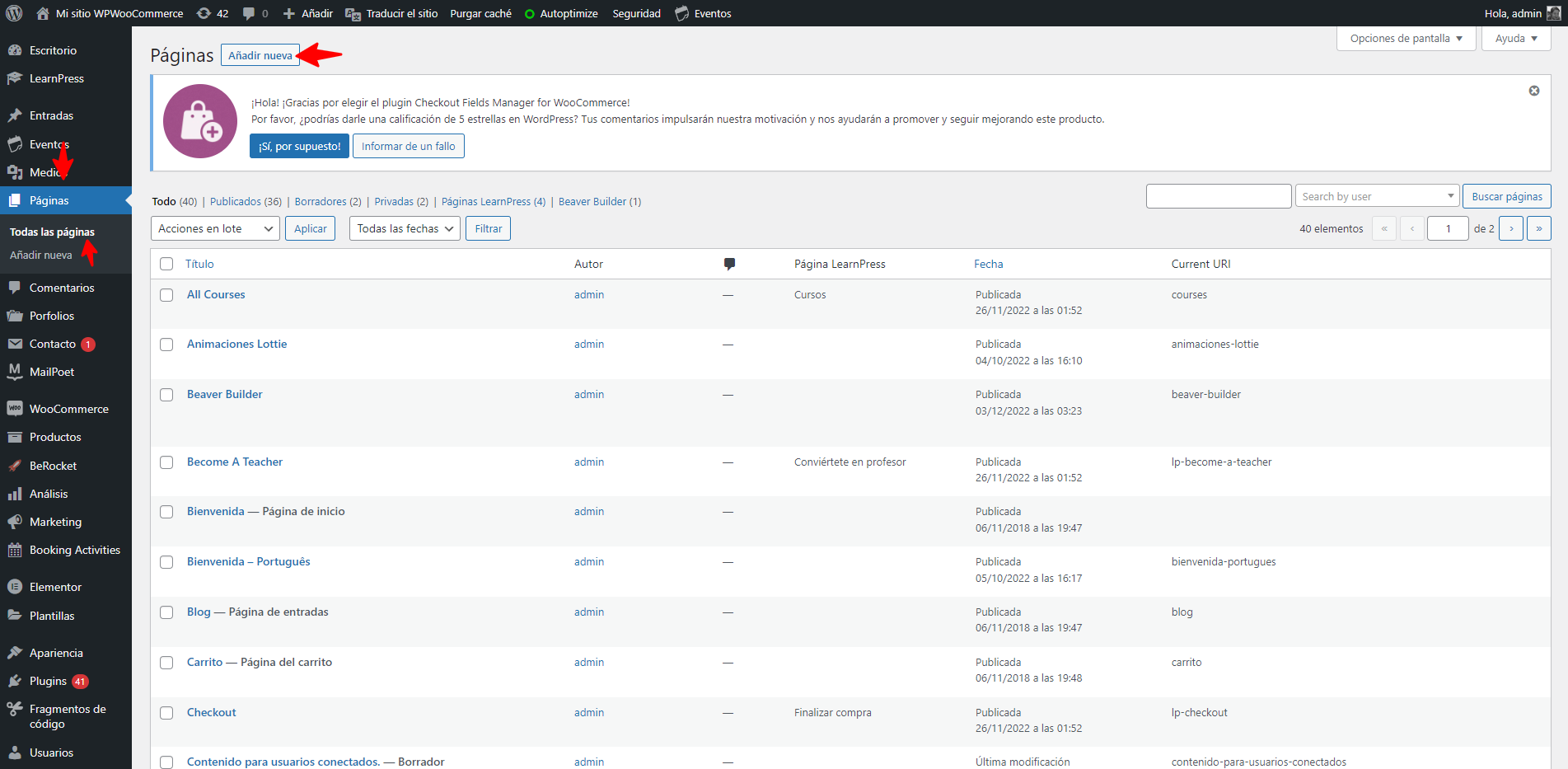
Task: Sort pages by Fecha column
Action: click(989, 264)
